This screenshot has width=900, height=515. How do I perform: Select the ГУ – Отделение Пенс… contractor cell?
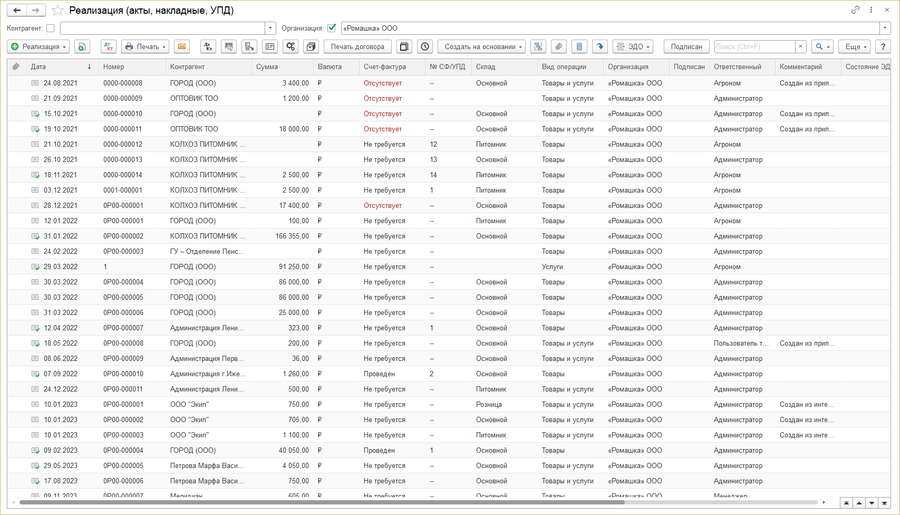(x=207, y=251)
